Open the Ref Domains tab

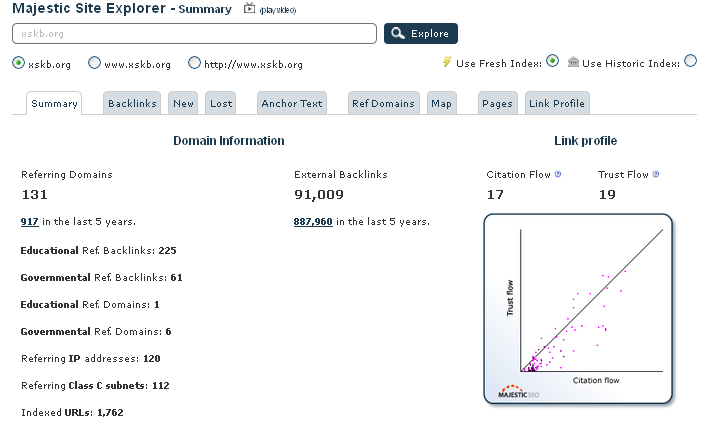pos(384,104)
